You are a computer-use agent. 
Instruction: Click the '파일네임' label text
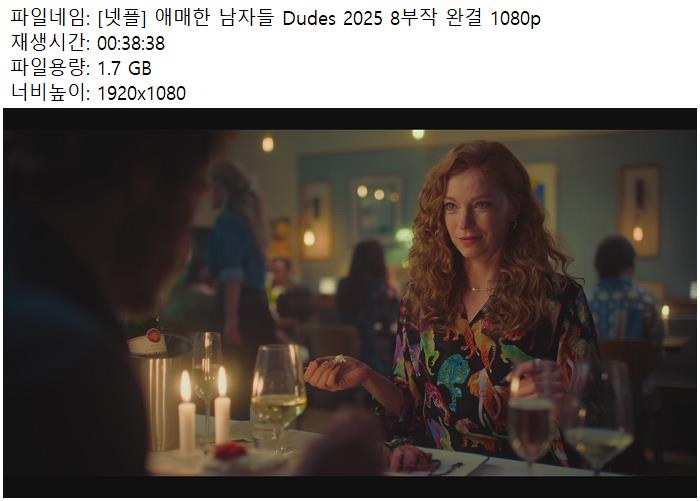pyautogui.click(x=50, y=18)
